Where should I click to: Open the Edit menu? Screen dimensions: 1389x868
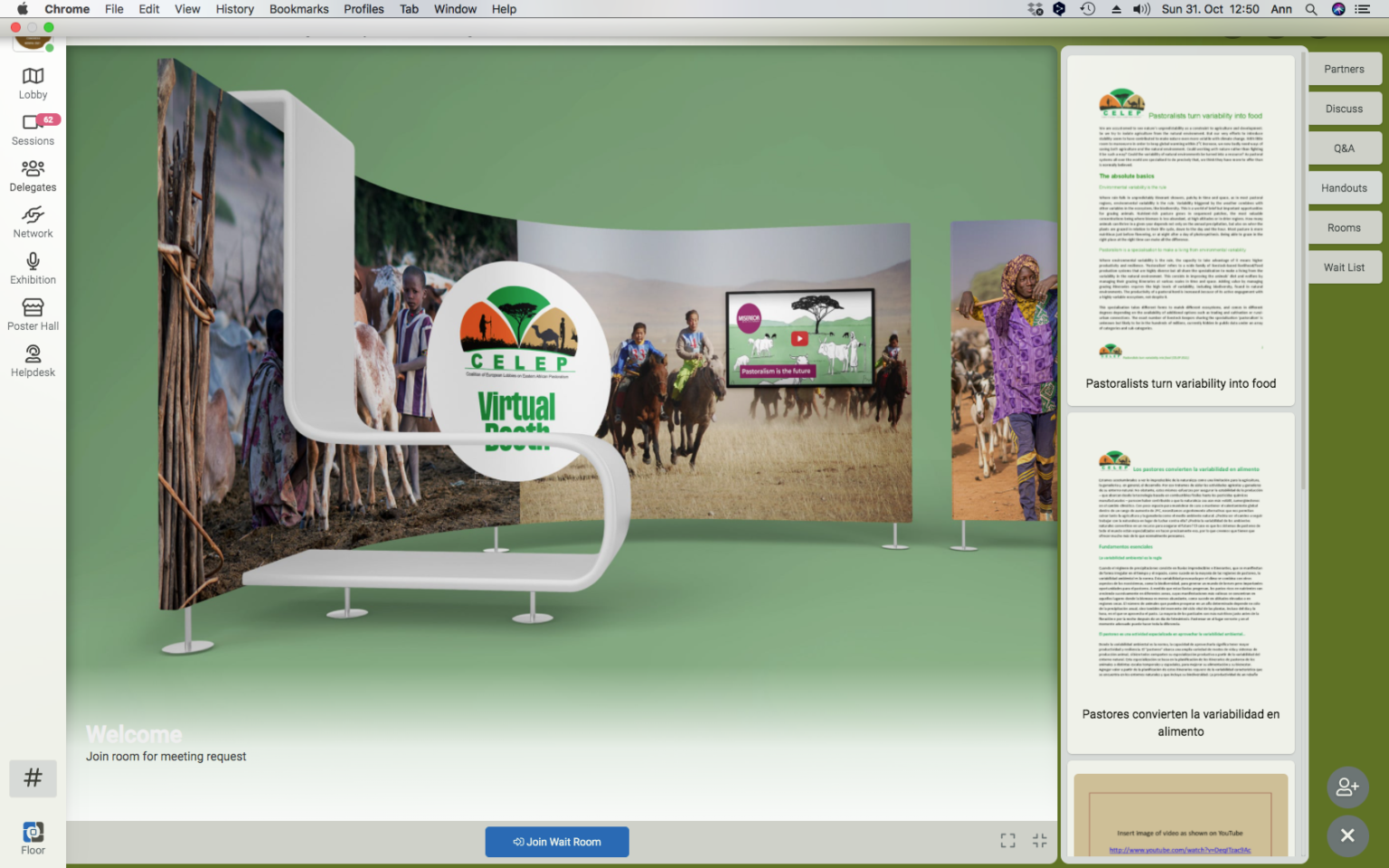pos(149,9)
